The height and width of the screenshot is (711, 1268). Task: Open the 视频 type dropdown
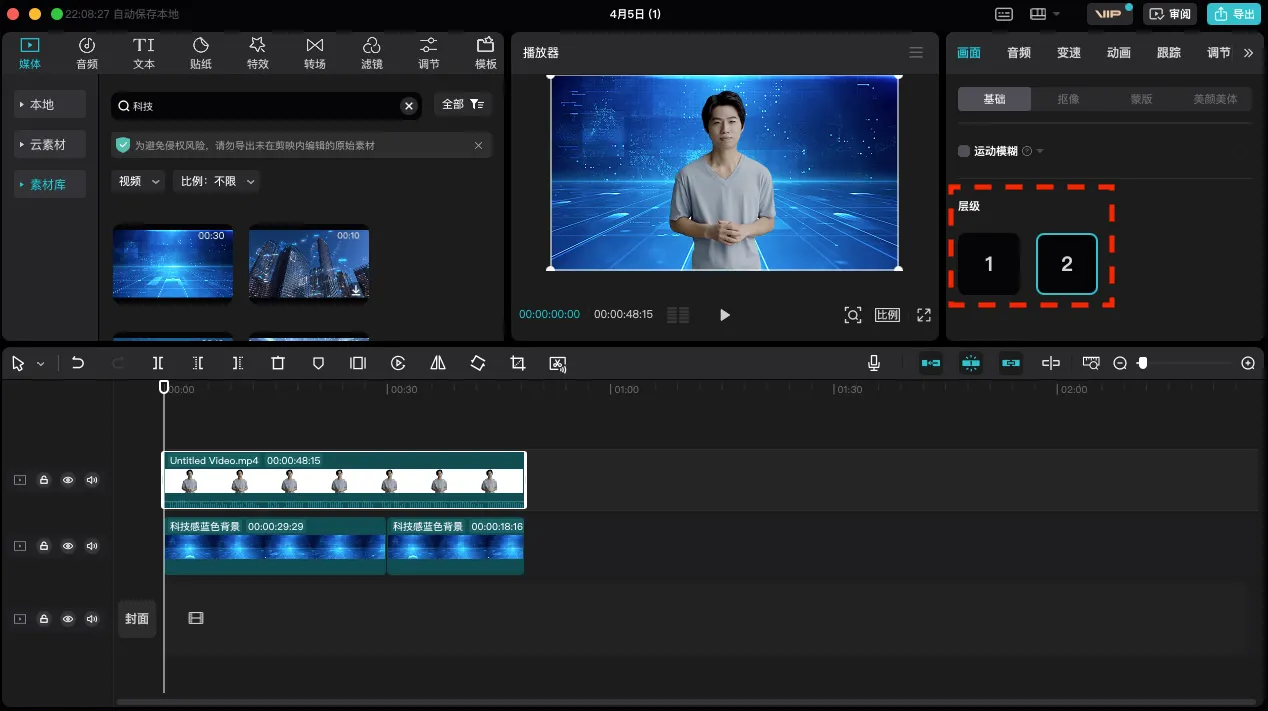139,181
